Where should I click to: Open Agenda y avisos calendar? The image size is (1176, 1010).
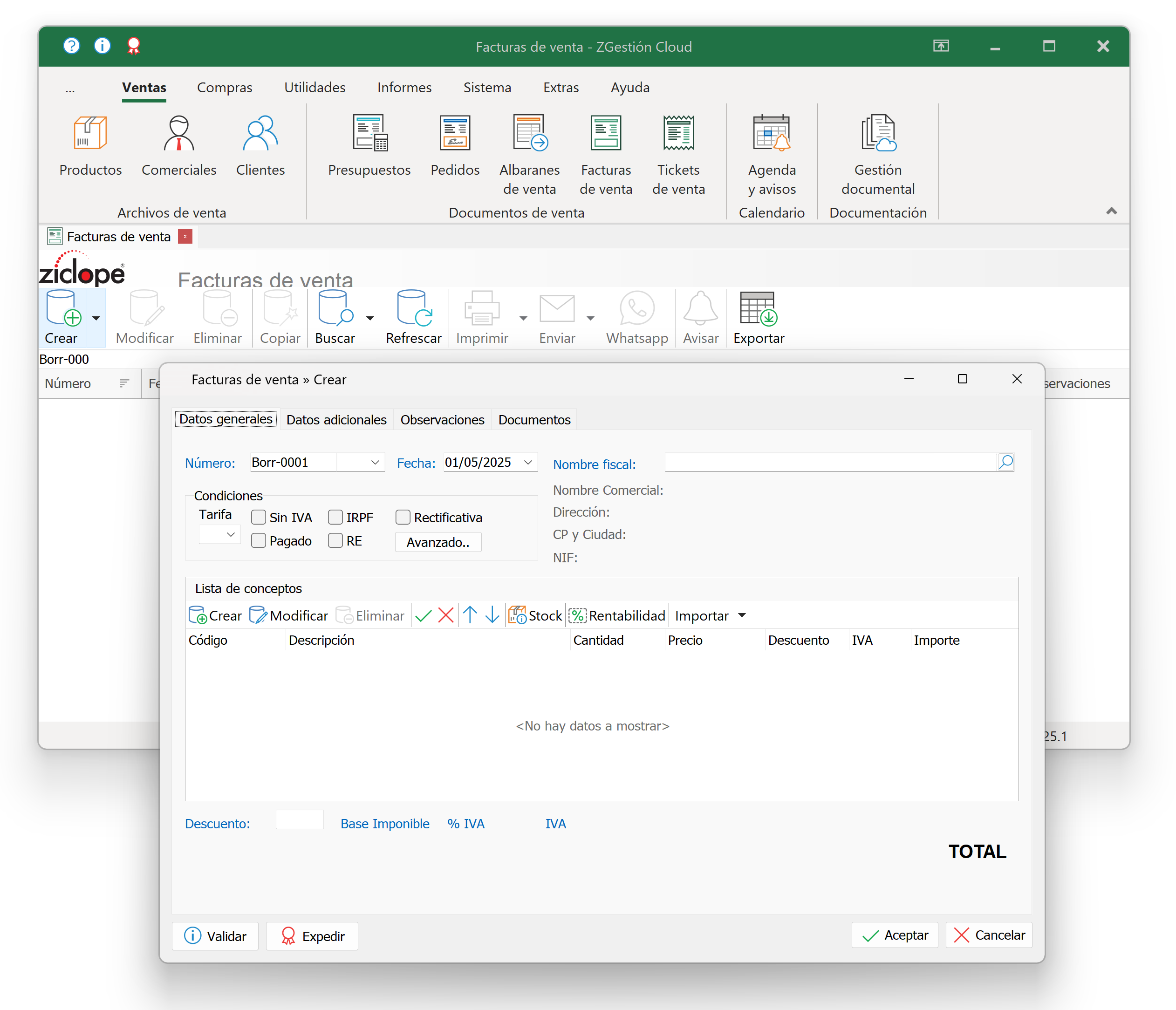772,155
